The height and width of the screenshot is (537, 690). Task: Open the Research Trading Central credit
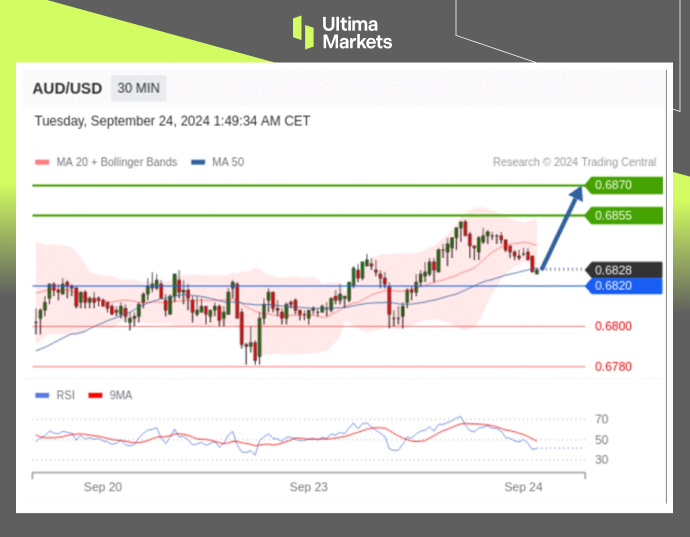coord(574,162)
